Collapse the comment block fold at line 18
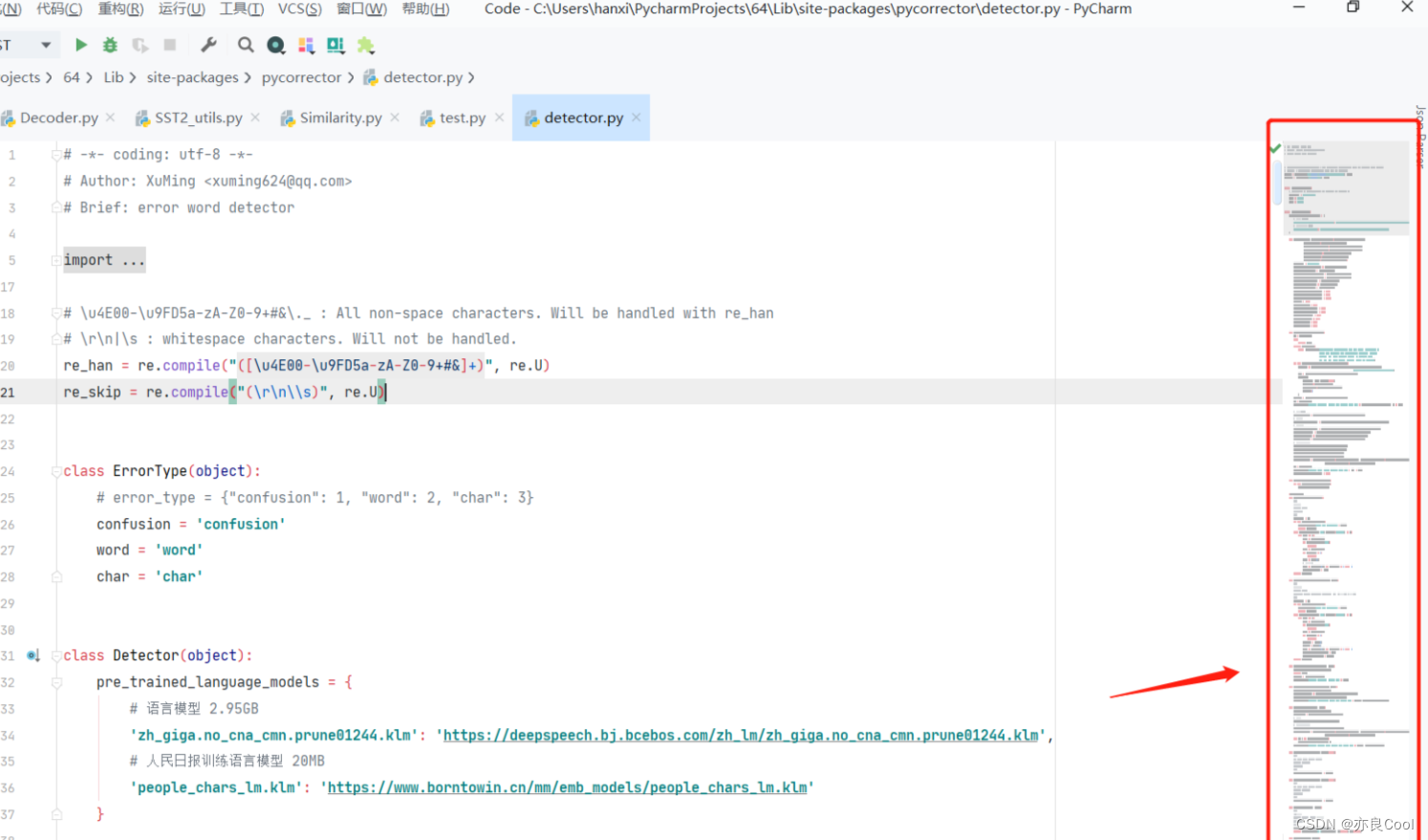Image resolution: width=1428 pixels, height=840 pixels. click(x=56, y=313)
